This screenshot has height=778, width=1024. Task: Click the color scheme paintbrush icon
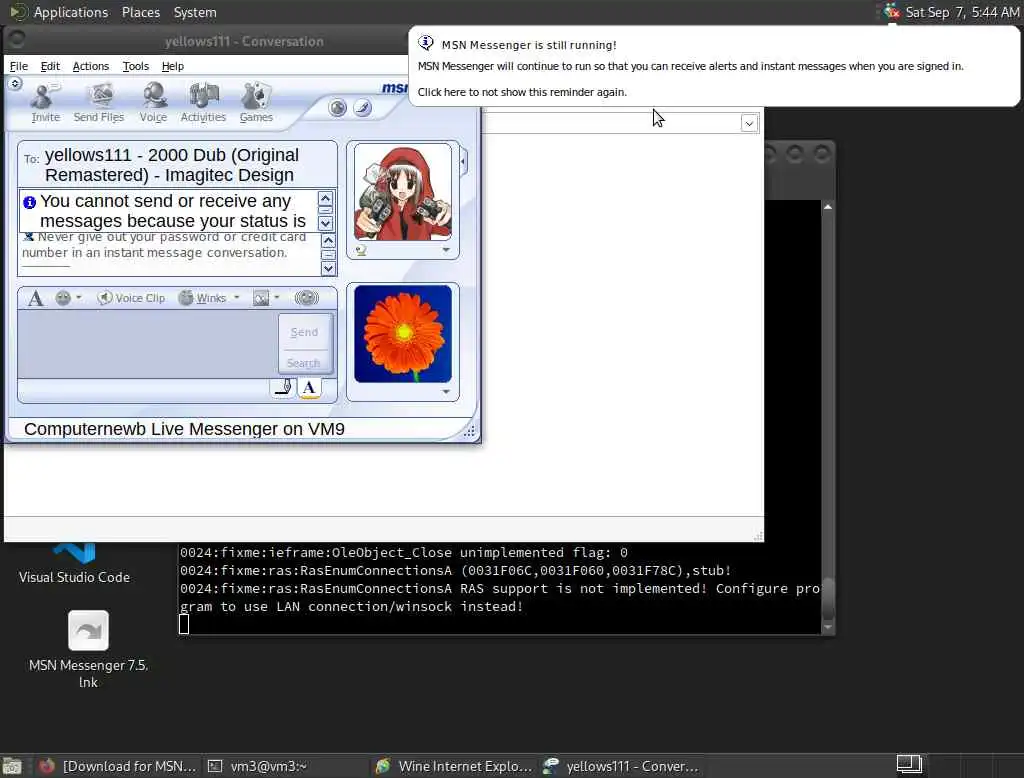pos(362,108)
